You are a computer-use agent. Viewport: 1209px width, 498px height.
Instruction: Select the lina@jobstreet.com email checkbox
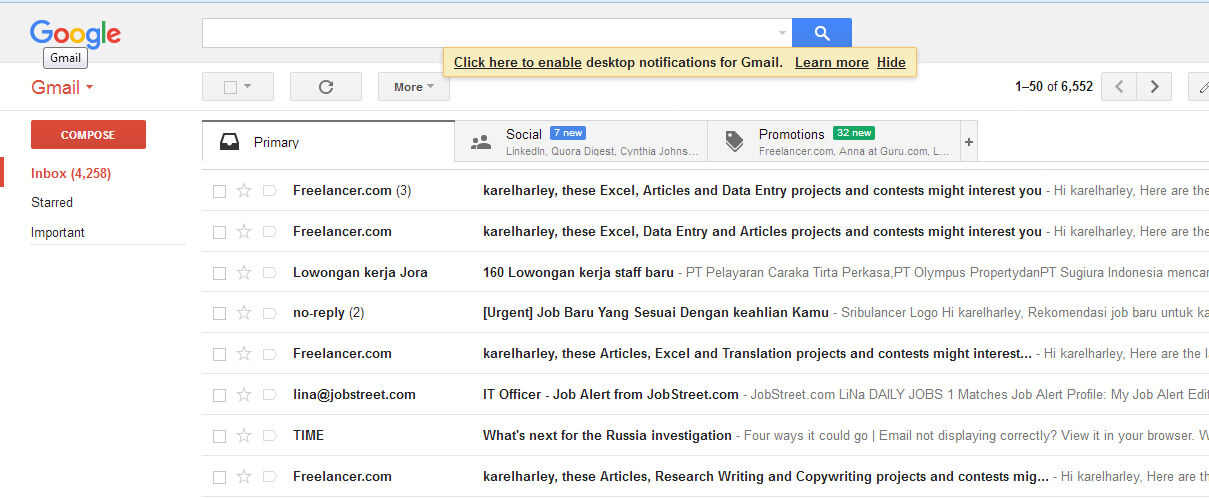coord(219,395)
